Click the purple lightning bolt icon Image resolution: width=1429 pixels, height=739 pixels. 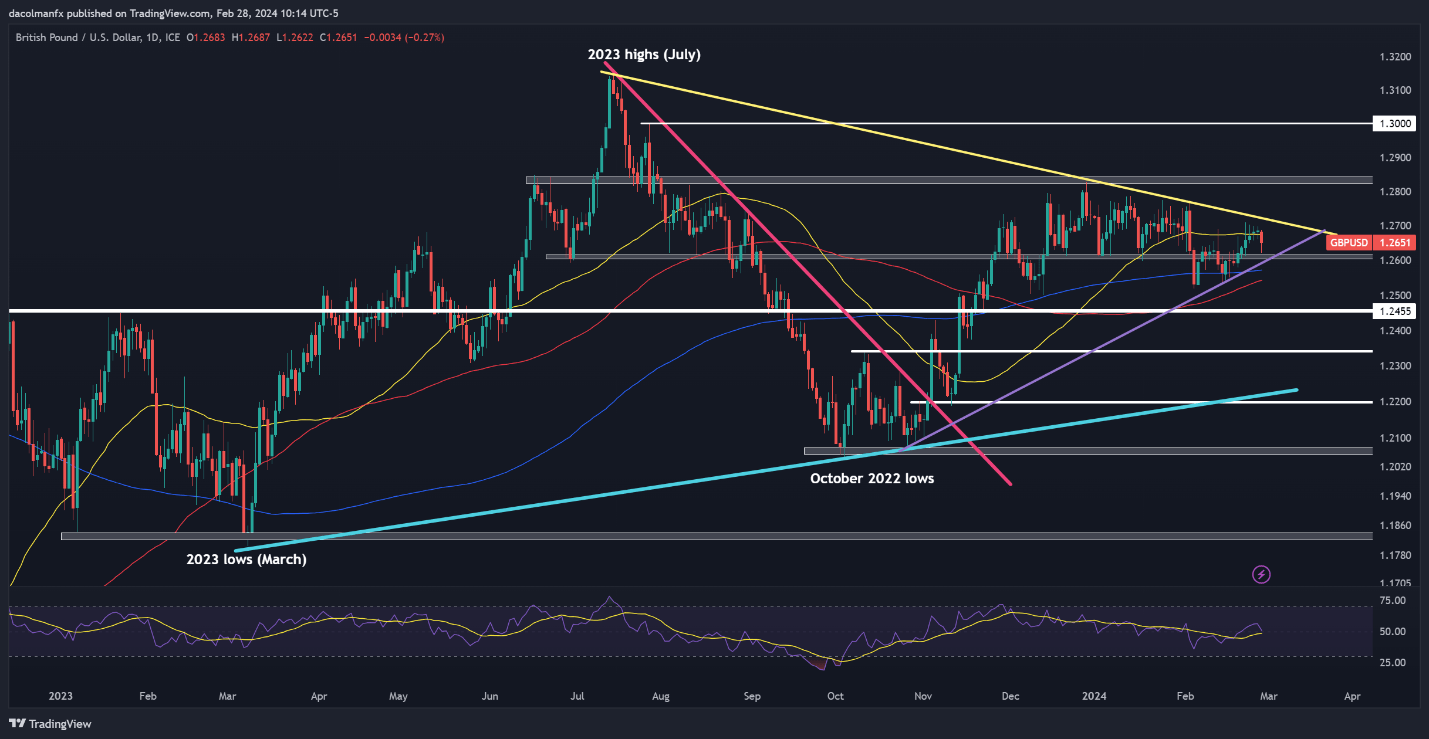tap(1261, 574)
